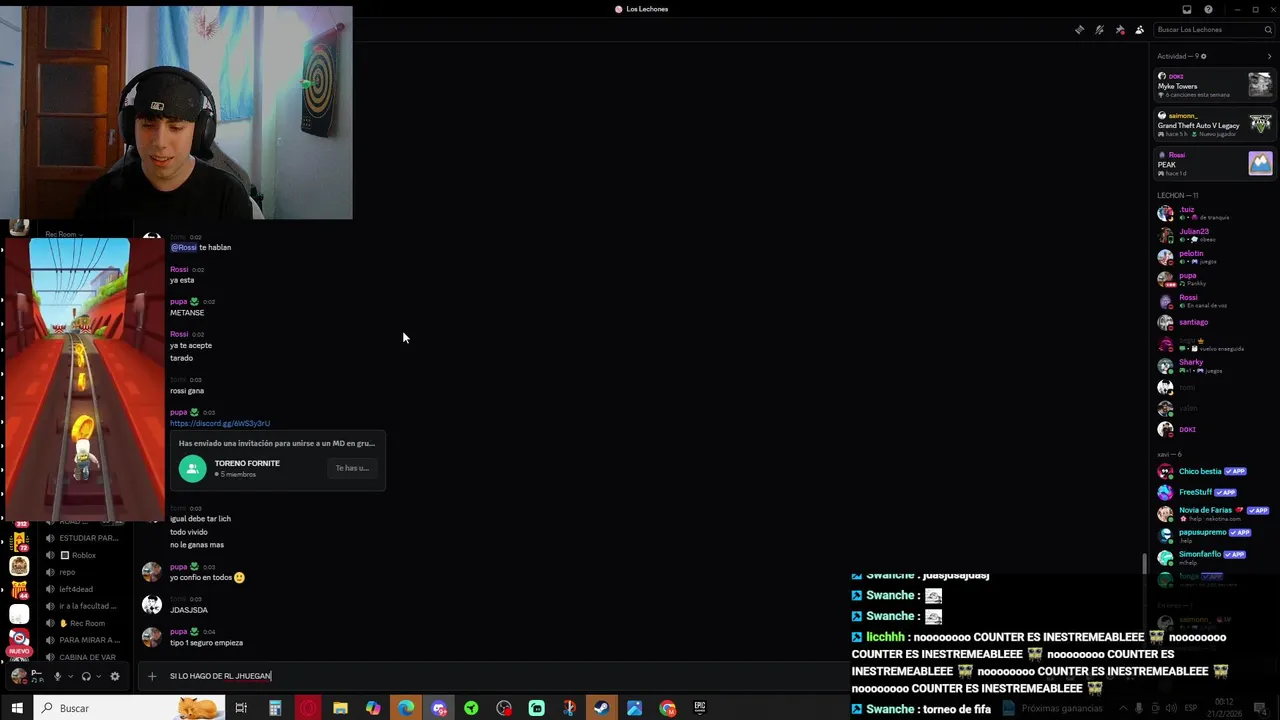Open Google Chrome from the taskbar
The image size is (1280, 720).
point(667,708)
